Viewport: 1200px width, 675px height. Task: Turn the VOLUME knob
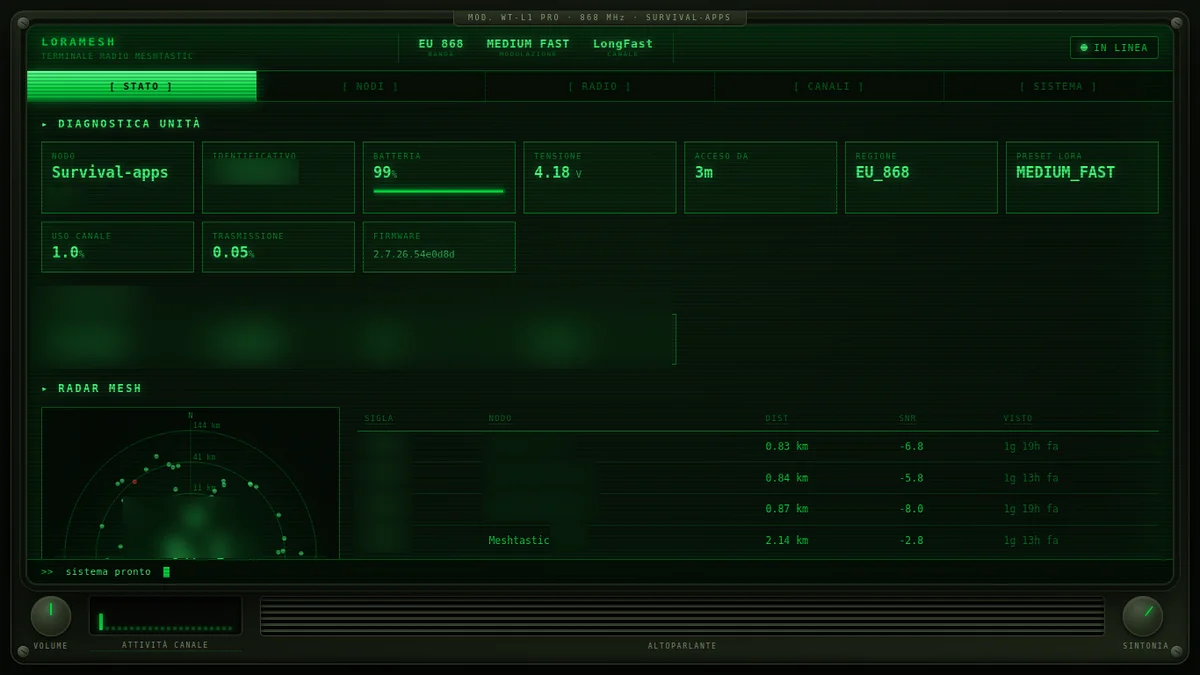coord(51,616)
